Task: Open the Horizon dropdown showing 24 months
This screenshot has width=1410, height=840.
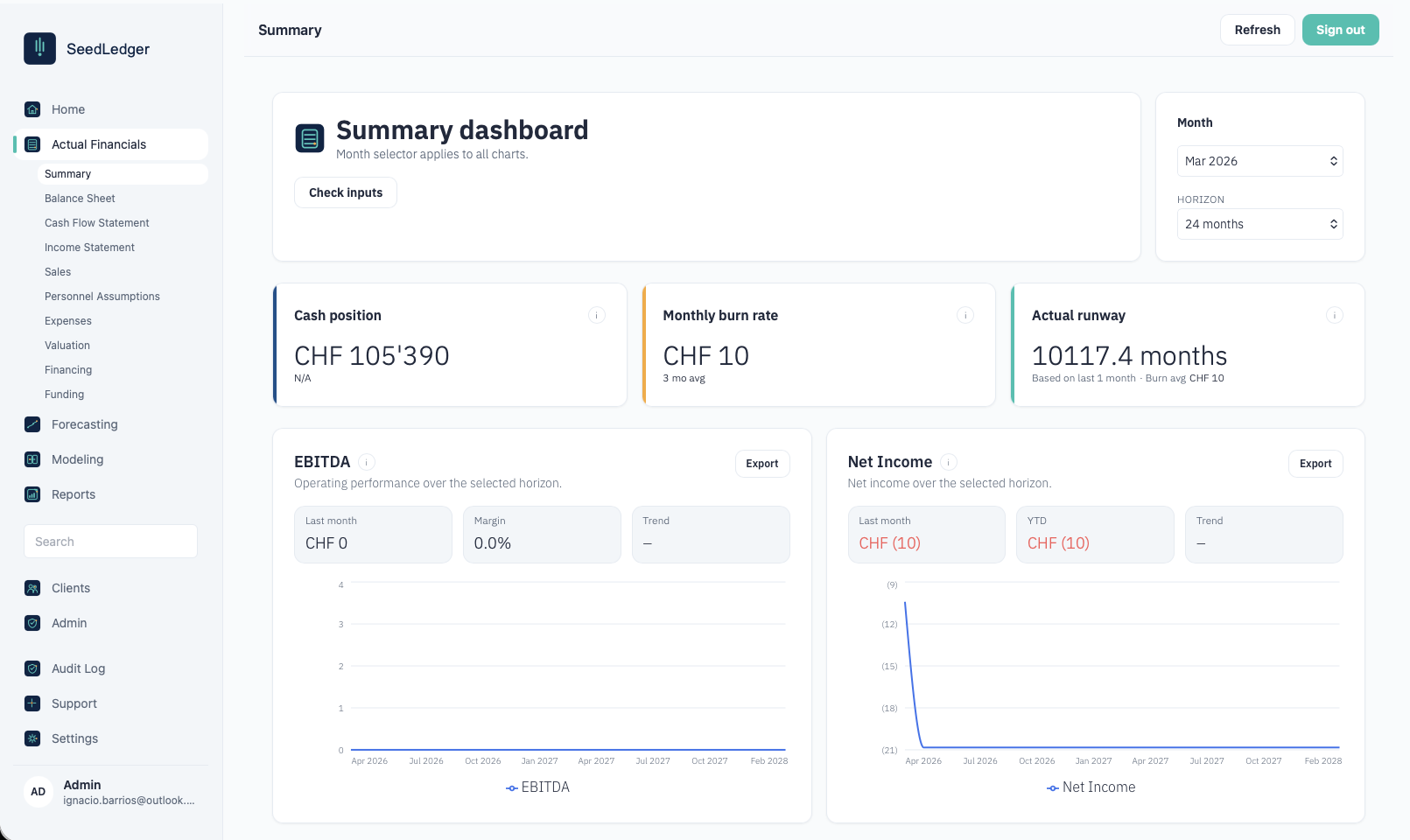Action: [1260, 224]
